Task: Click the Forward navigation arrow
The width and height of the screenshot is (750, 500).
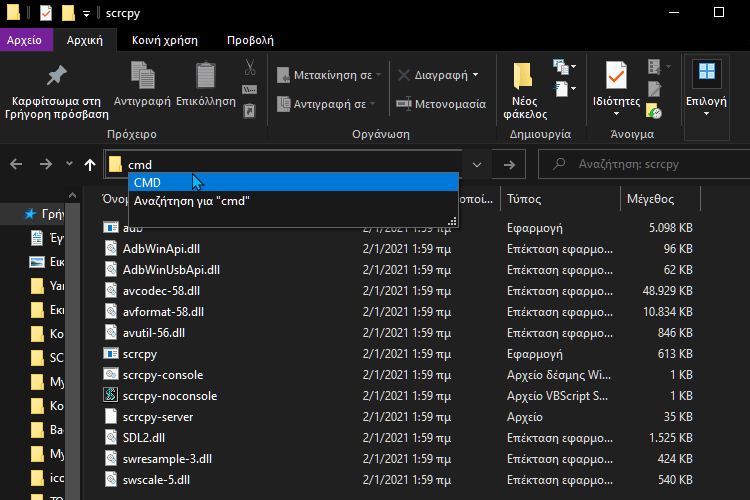Action: [46, 165]
